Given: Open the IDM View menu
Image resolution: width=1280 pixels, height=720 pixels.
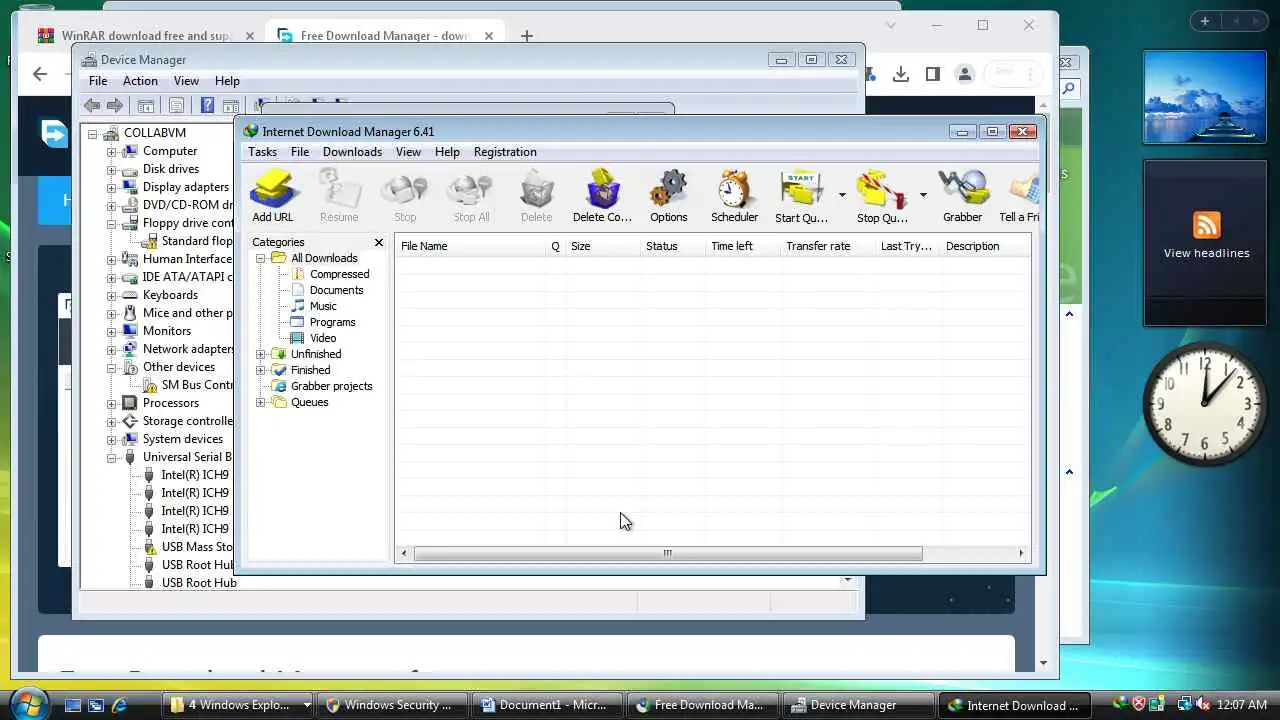Looking at the screenshot, I should (x=408, y=152).
